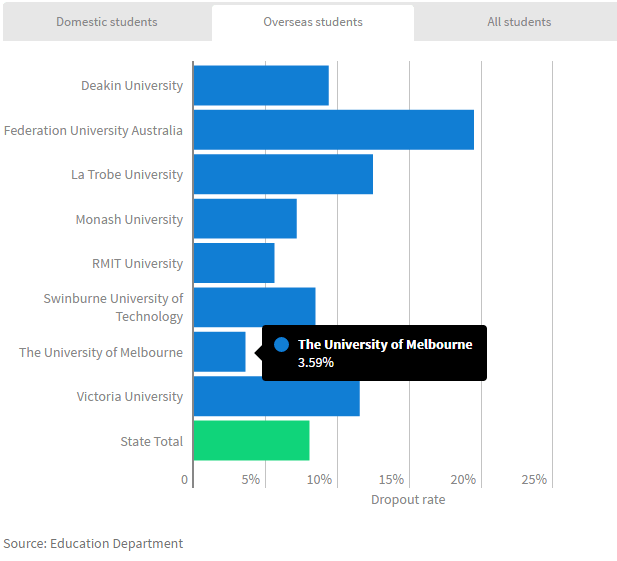Switch to the Domestic students tab
The height and width of the screenshot is (561, 617).
[107, 22]
